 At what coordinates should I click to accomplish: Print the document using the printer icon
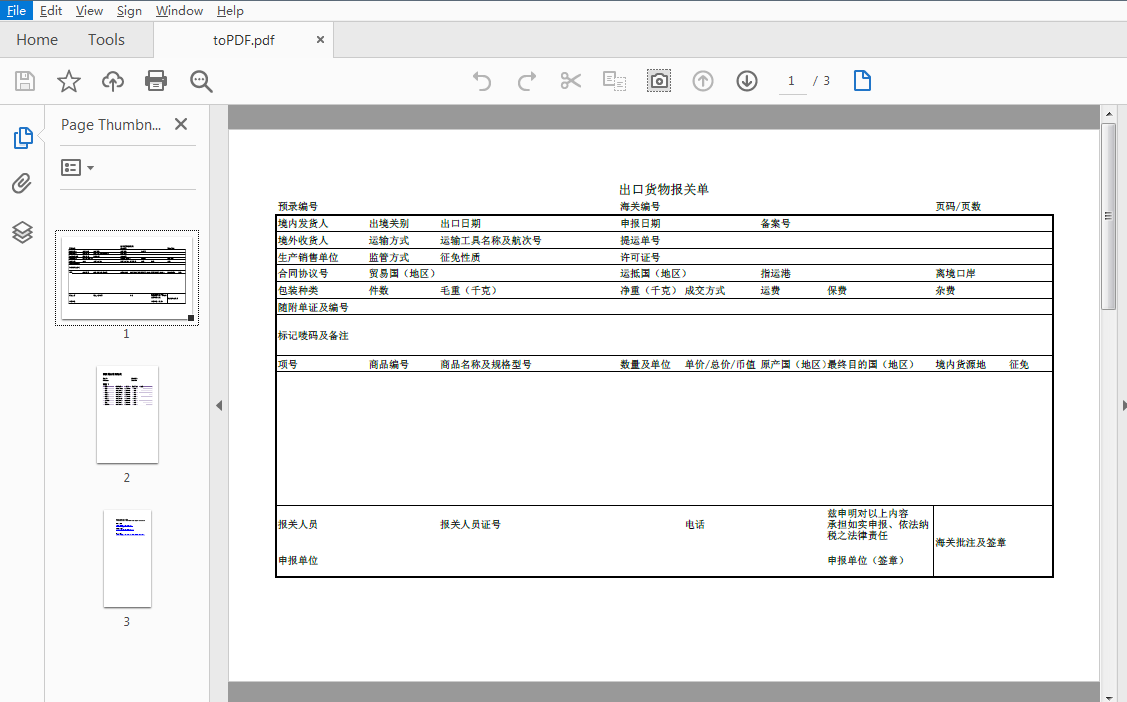click(x=156, y=81)
